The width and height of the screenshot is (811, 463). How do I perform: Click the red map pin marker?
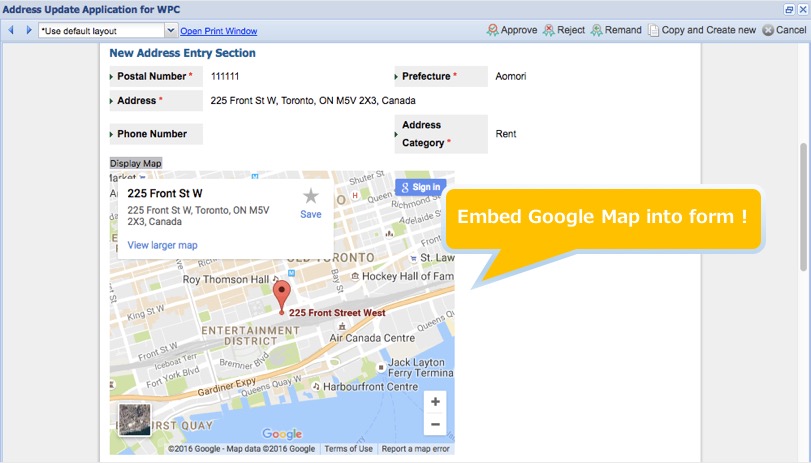tap(282, 296)
